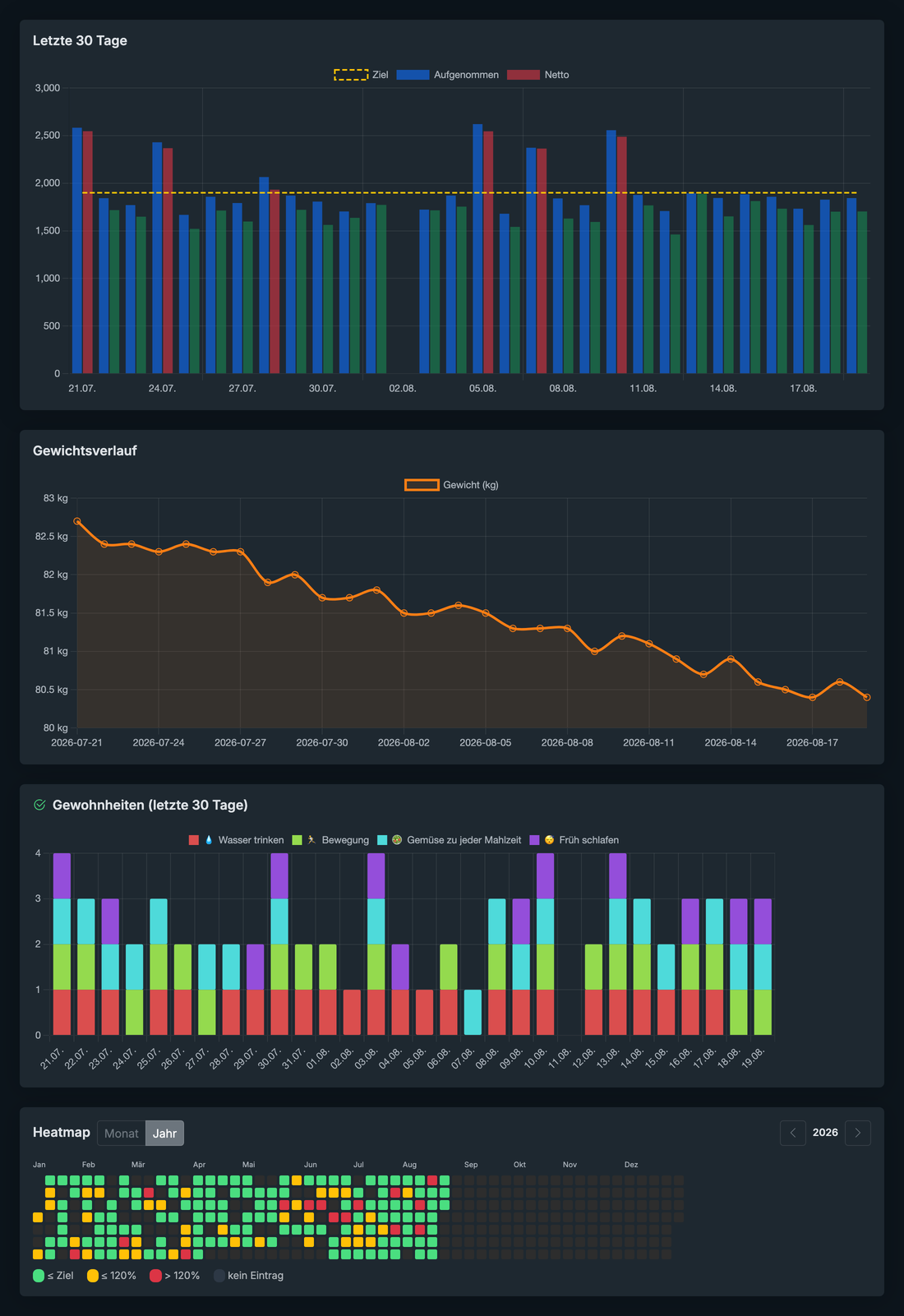The image size is (904, 1316).
Task: Click the 'Letzte 30 Tage' heading
Action: pyautogui.click(x=80, y=40)
